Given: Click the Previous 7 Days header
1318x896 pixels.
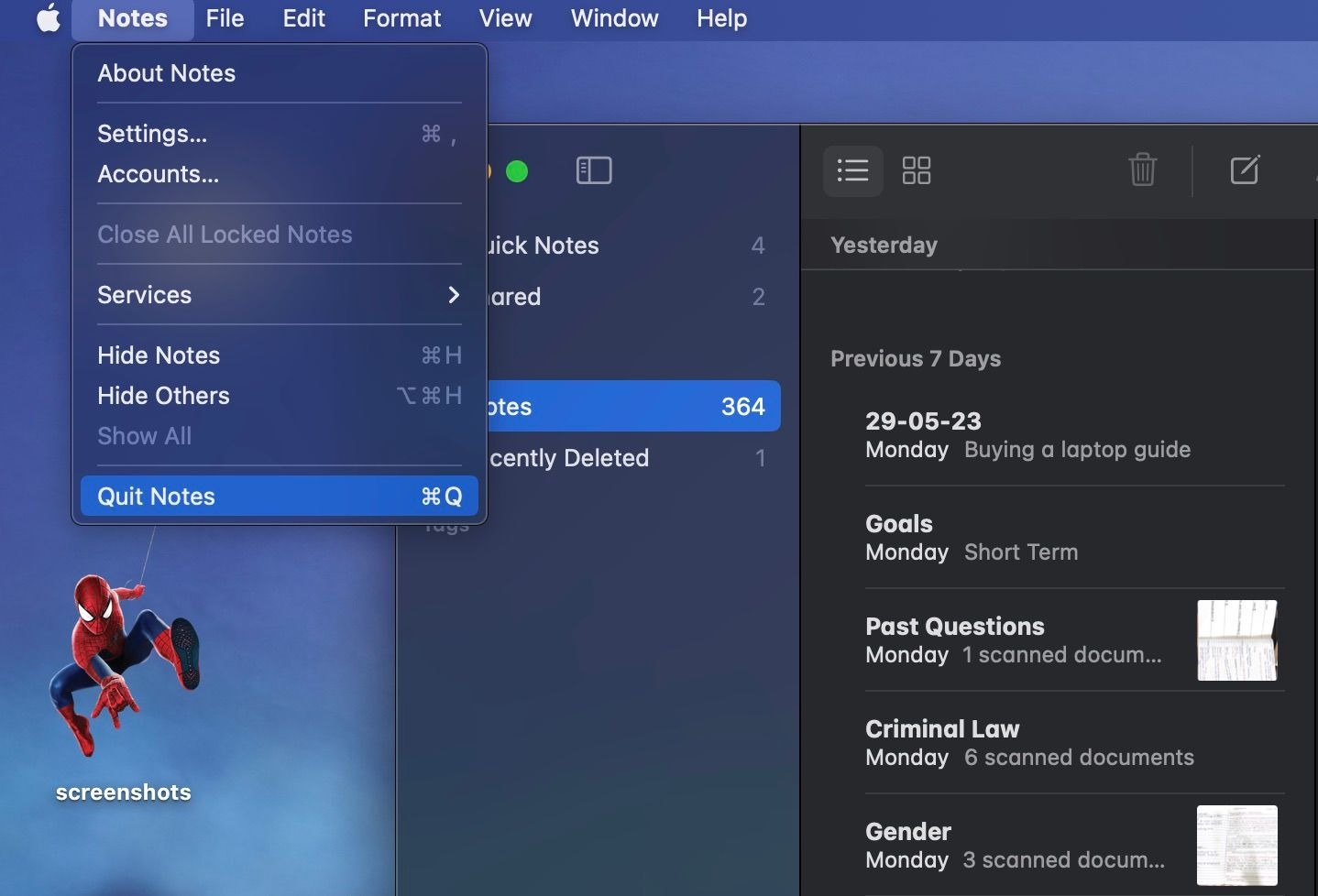Looking at the screenshot, I should (x=916, y=359).
